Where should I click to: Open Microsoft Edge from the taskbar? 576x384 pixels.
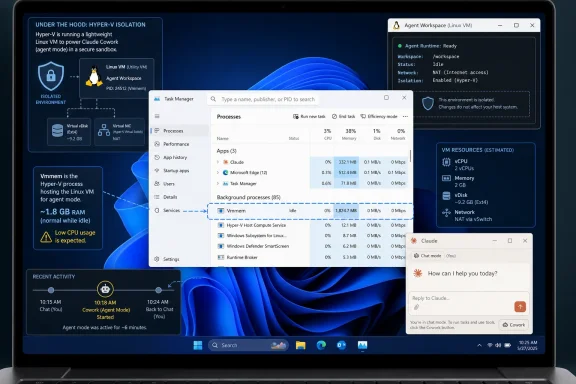click(x=321, y=345)
